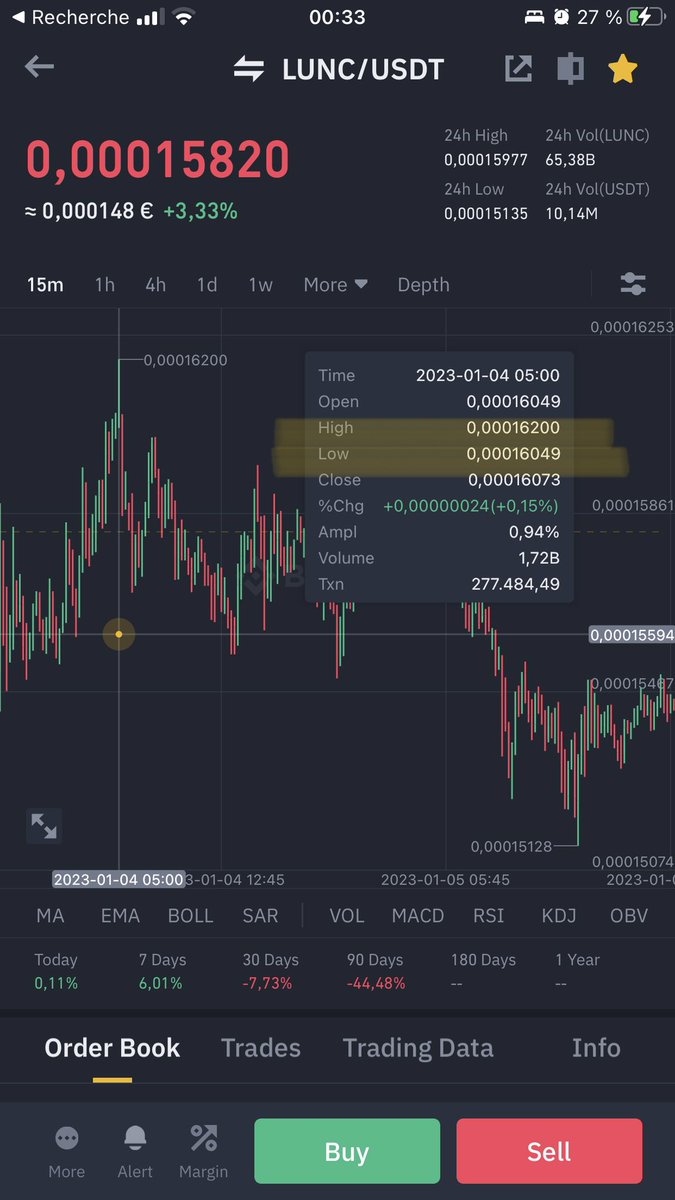Screen dimensions: 675x1200
Task: Tap the 24h High value 0,00015977
Action: (x=486, y=159)
